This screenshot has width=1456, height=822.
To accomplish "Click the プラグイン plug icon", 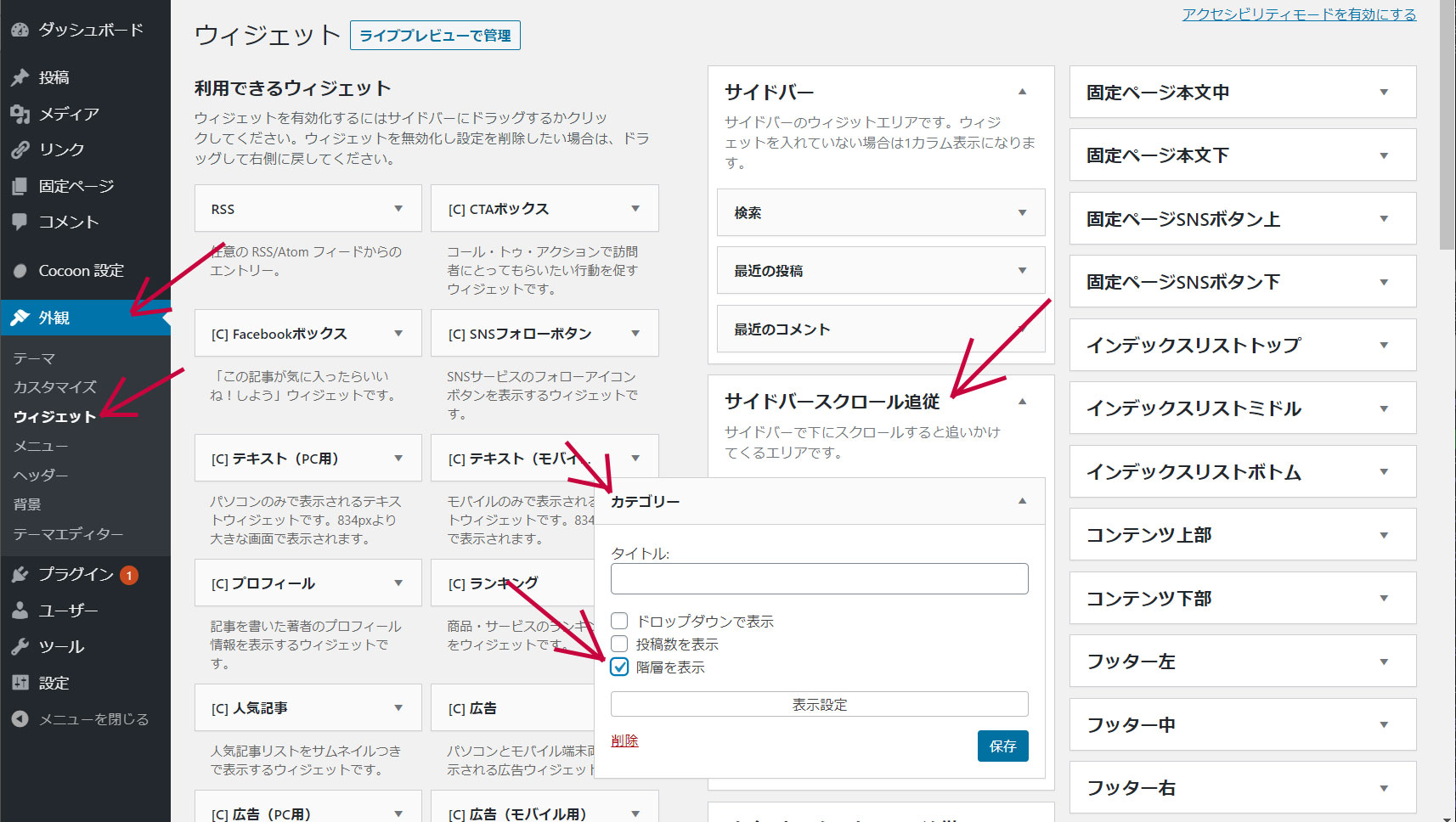I will click(x=20, y=575).
